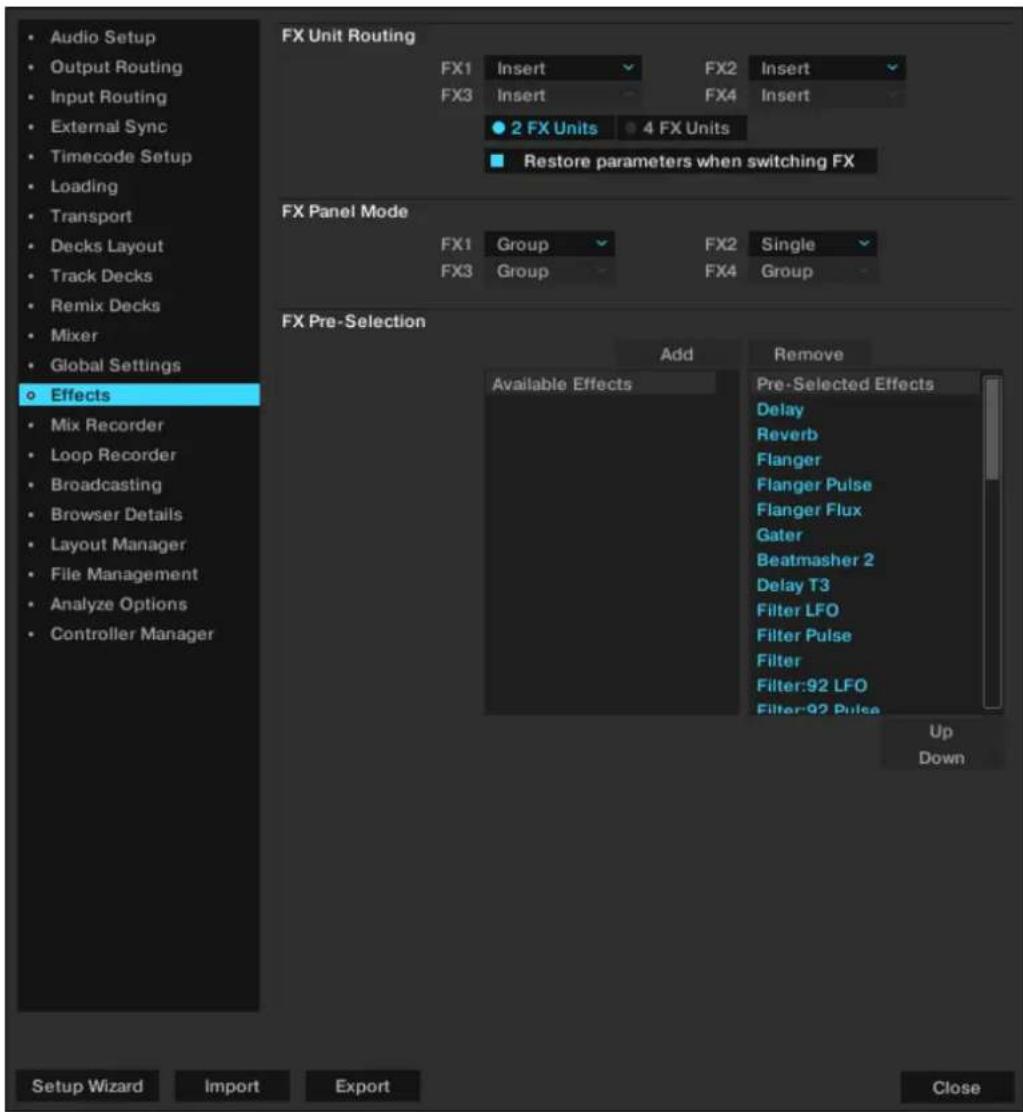Open FX4 panel mode Group dropdown
Image resolution: width=1023 pixels, height=1112 pixels.
(x=813, y=271)
